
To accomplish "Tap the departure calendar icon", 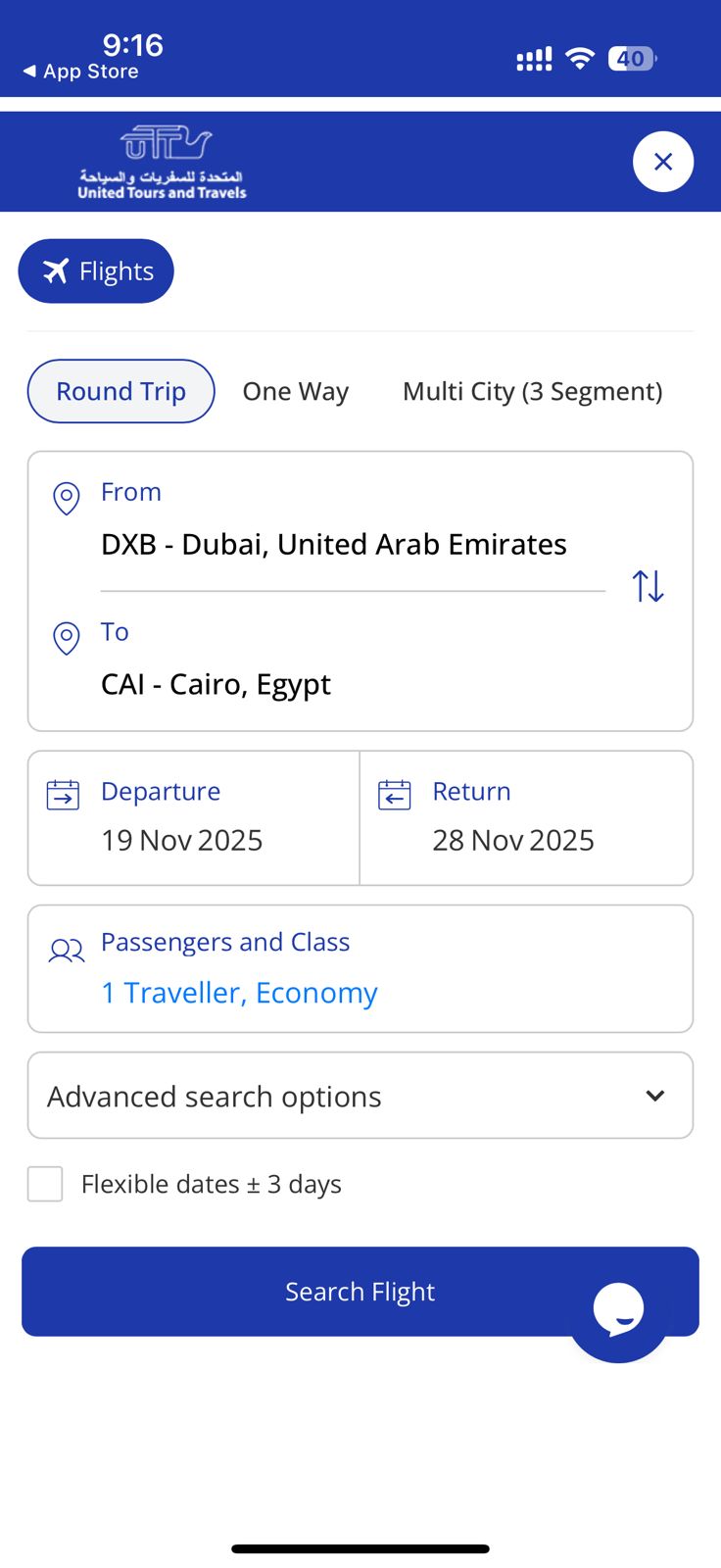I will click(x=63, y=795).
